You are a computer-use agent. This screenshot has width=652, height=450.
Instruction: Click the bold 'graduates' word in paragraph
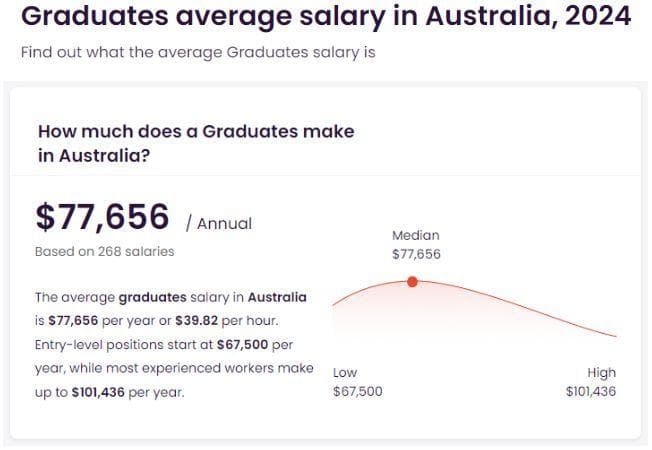point(153,297)
